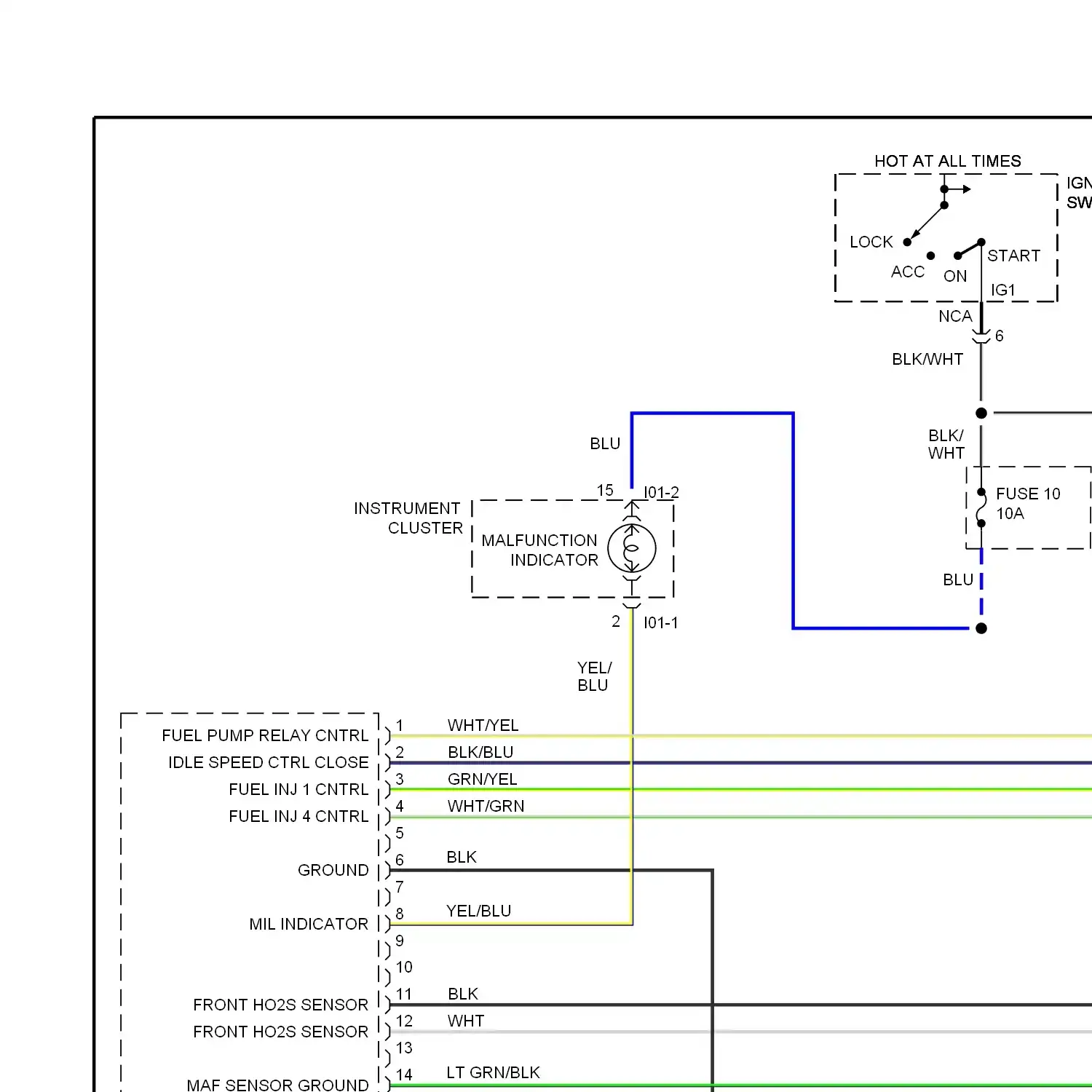The width and height of the screenshot is (1092, 1092).
Task: Click the MALFUNCTION INDICATOR text
Action: point(539,550)
